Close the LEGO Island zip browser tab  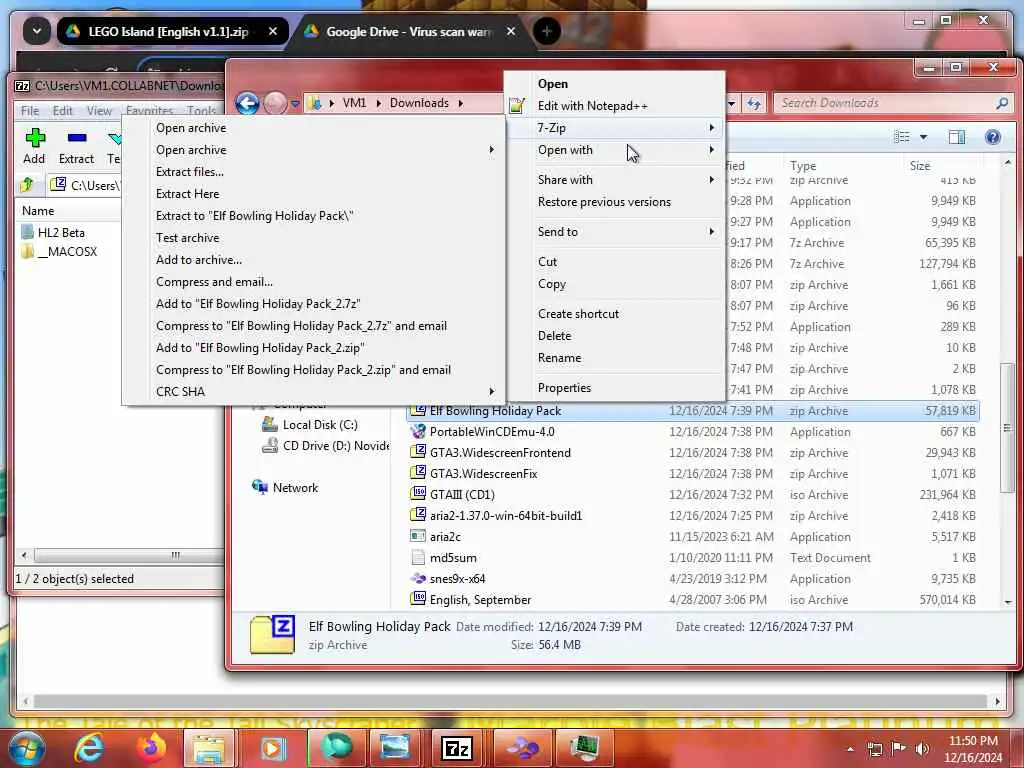click(273, 31)
